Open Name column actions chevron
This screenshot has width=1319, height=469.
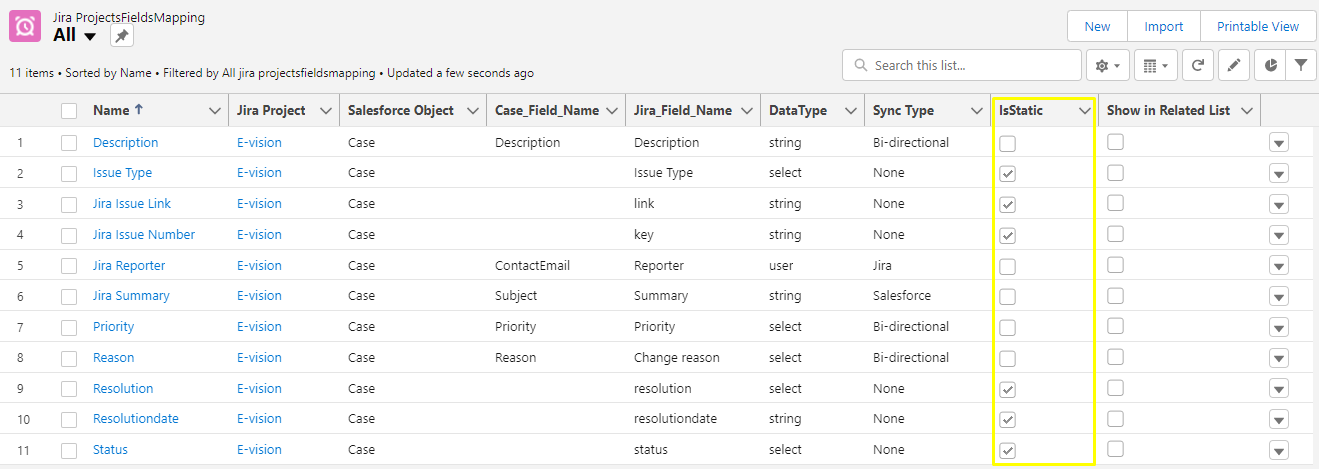tap(214, 111)
